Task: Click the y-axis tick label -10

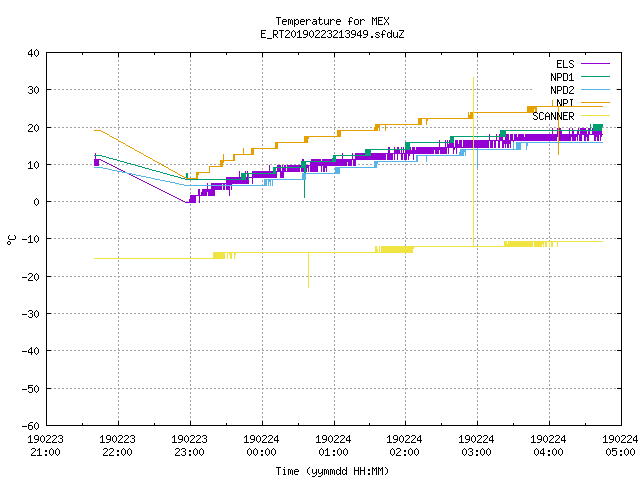Action: click(31, 239)
